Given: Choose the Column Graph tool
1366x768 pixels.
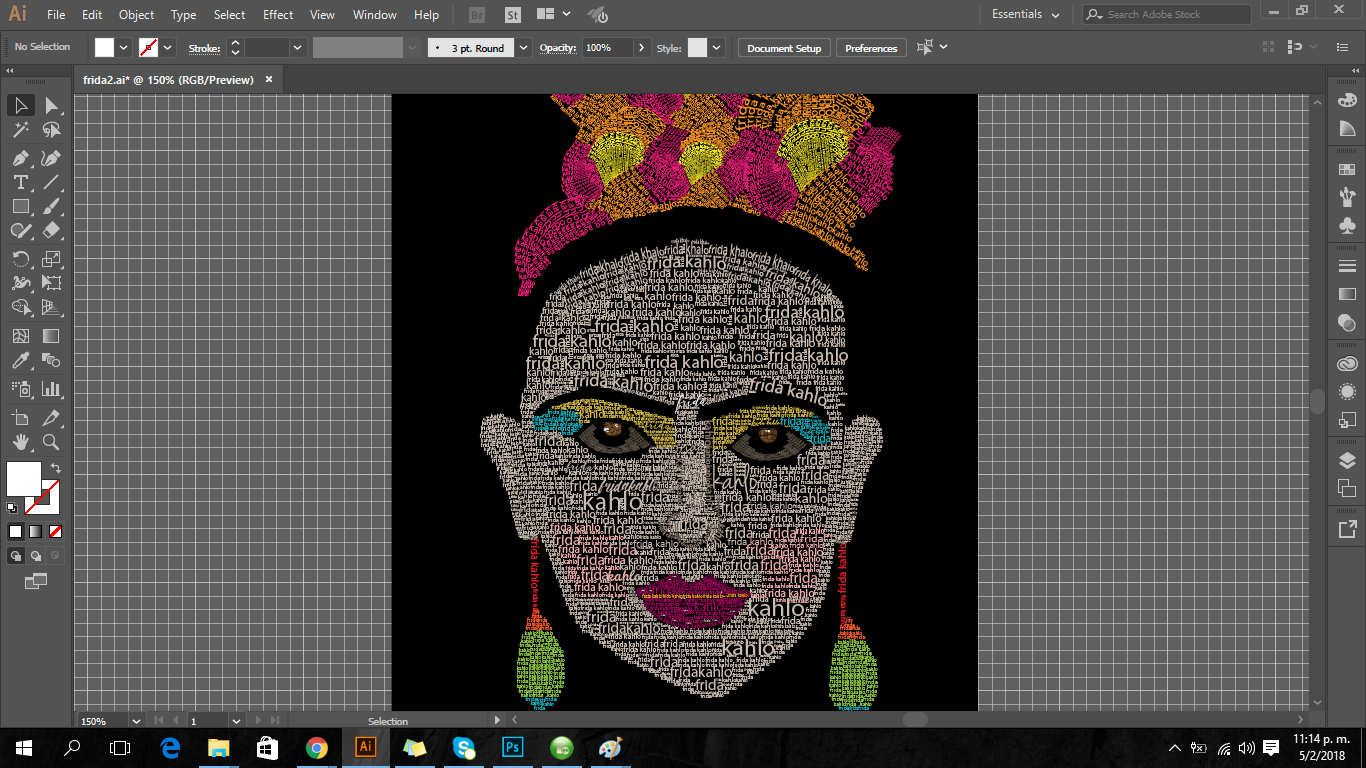Looking at the screenshot, I should [x=51, y=389].
